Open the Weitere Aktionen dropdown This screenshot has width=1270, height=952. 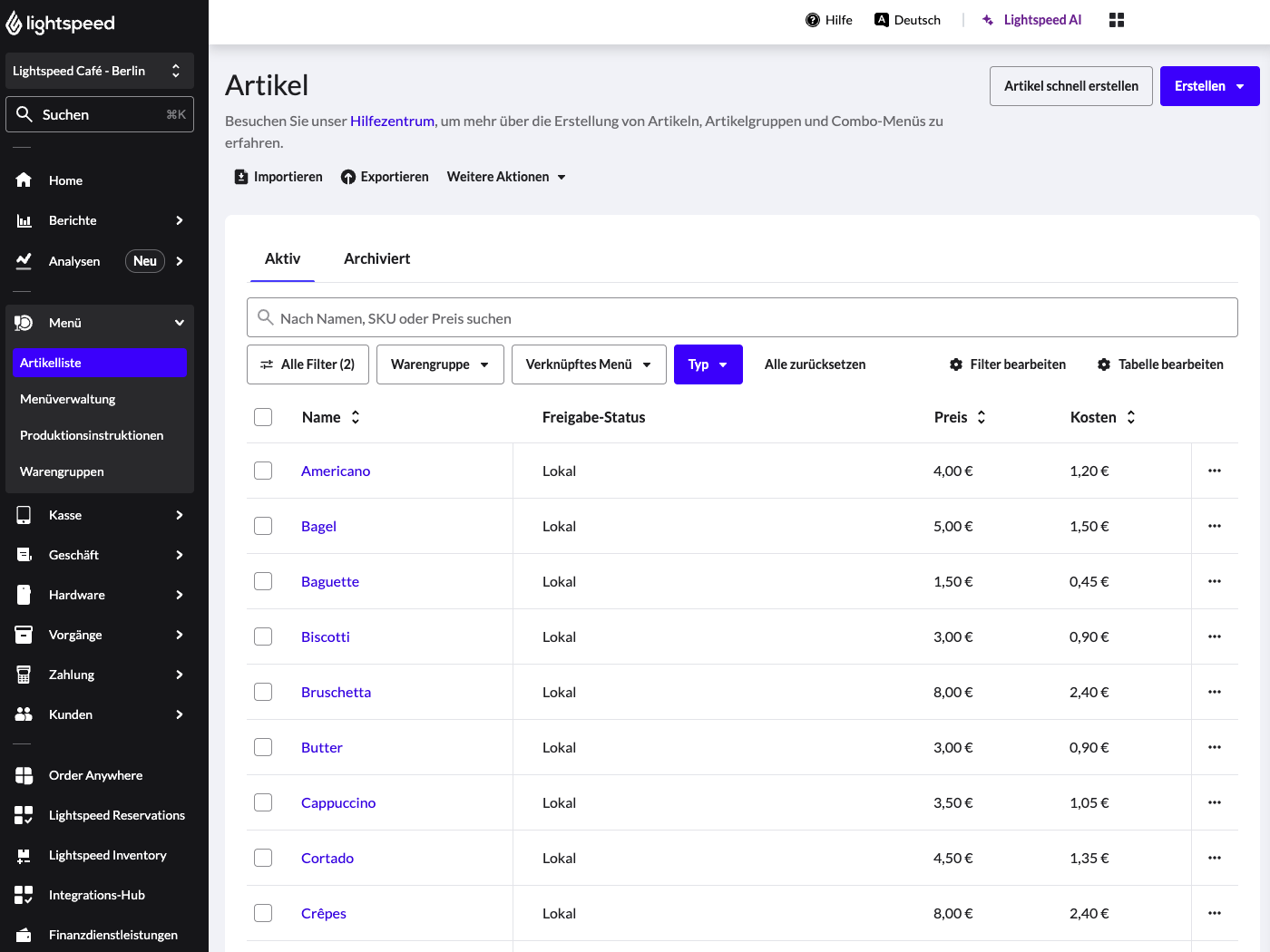pos(506,177)
